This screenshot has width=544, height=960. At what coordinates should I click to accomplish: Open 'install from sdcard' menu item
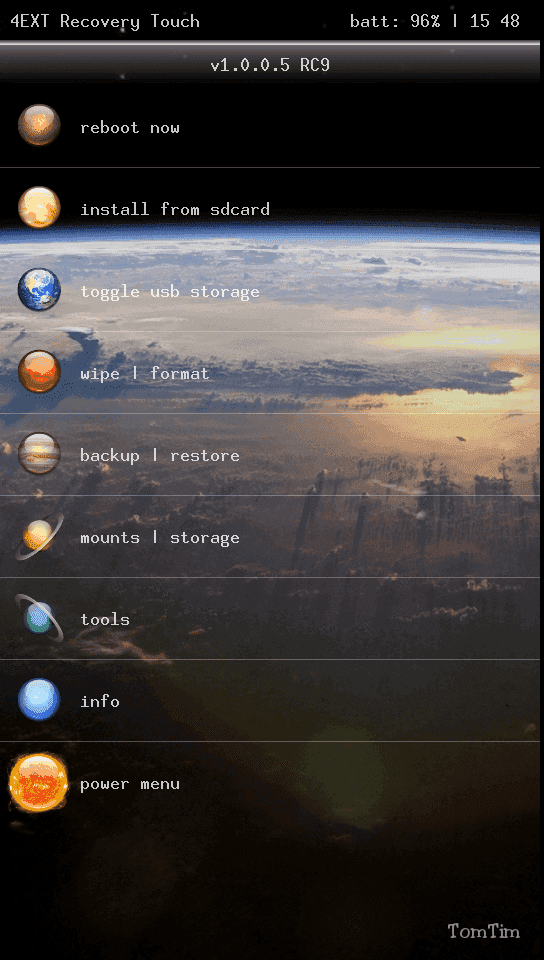tap(272, 209)
